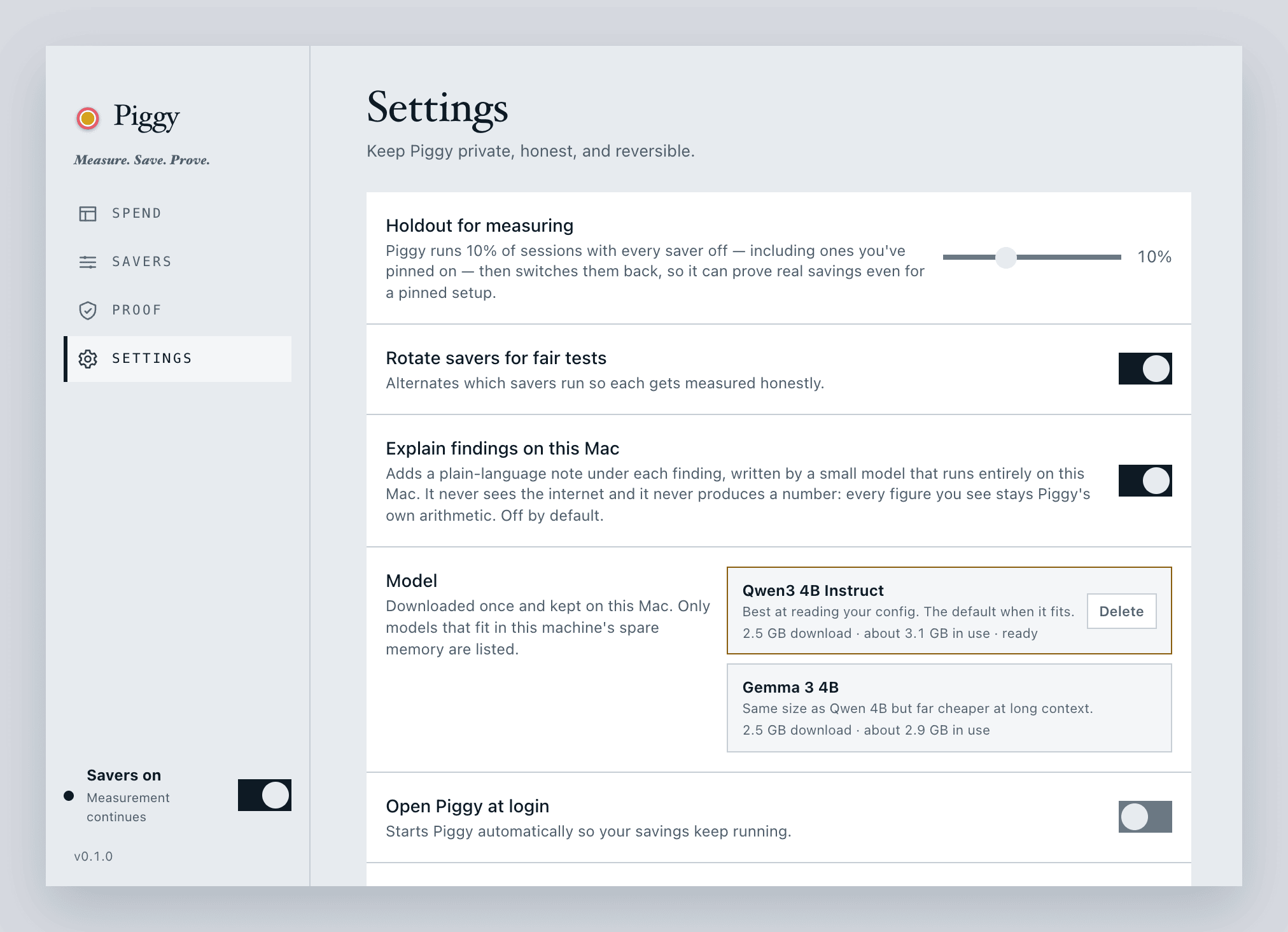Click the Piggy logo circle icon
This screenshot has height=932, width=1288.
pyautogui.click(x=88, y=118)
